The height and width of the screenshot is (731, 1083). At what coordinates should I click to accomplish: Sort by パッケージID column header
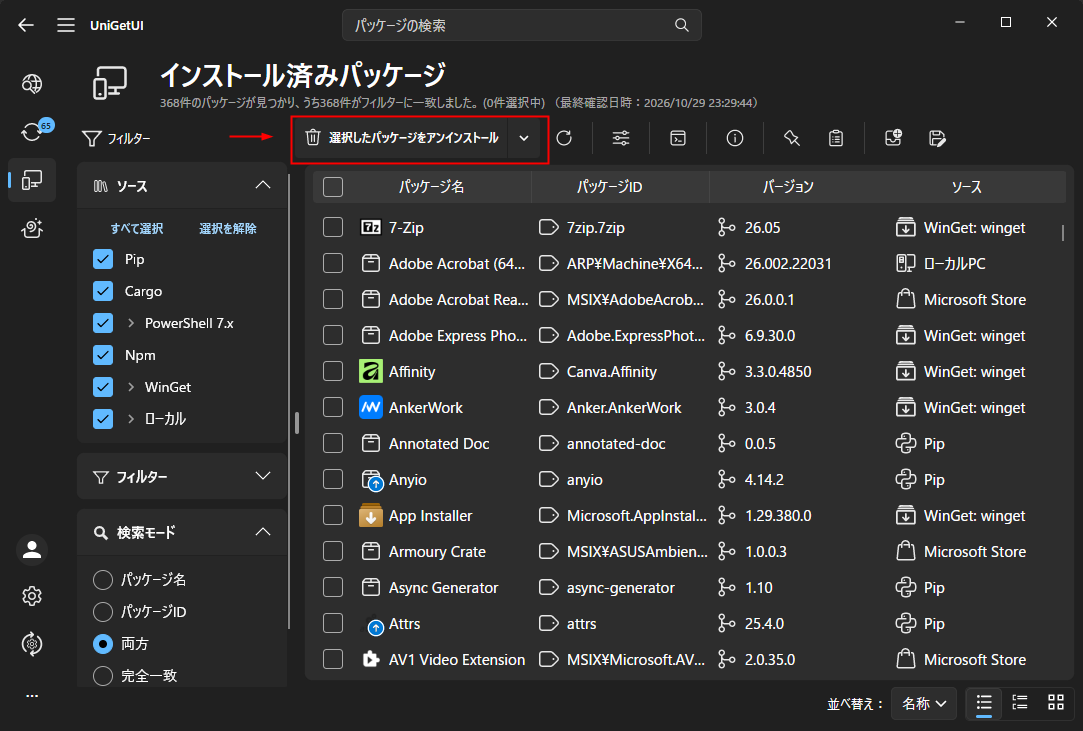609,187
